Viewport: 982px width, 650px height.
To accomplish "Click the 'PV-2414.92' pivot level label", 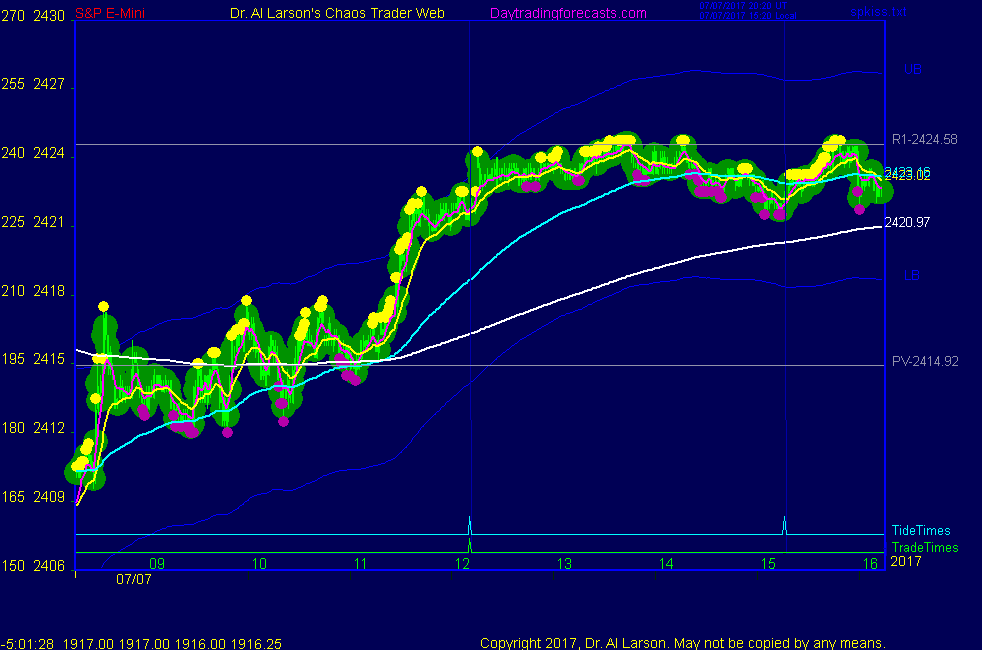I will (x=925, y=361).
